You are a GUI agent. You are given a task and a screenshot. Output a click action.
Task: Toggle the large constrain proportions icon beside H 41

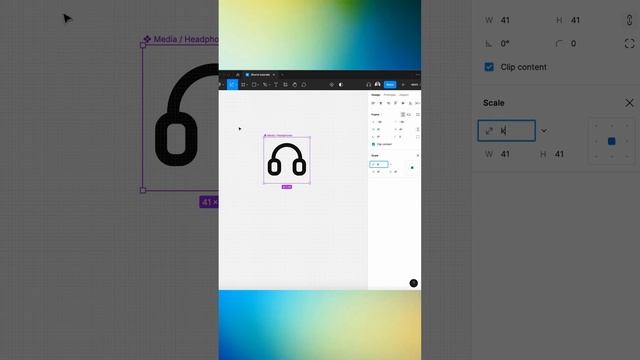click(629, 20)
